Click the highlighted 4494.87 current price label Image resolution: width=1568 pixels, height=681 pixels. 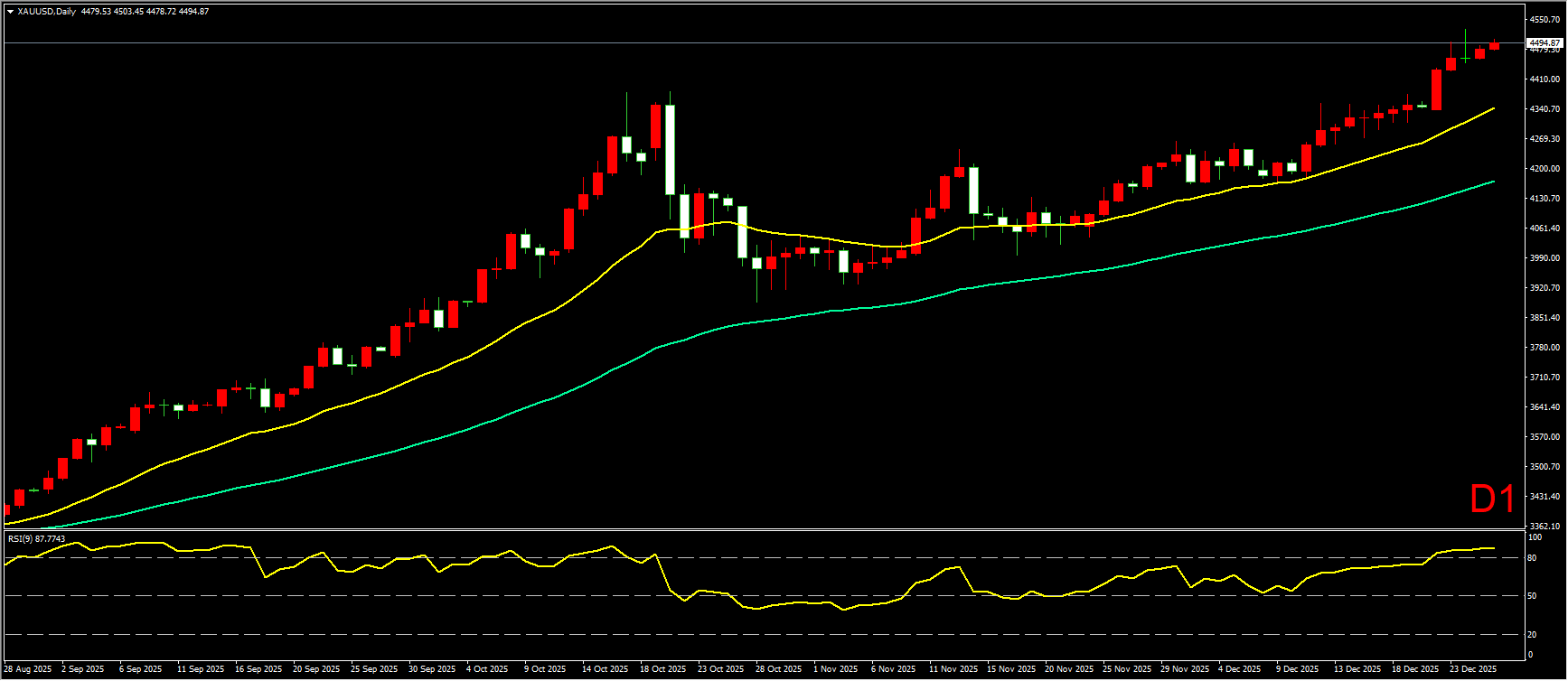pos(1544,43)
